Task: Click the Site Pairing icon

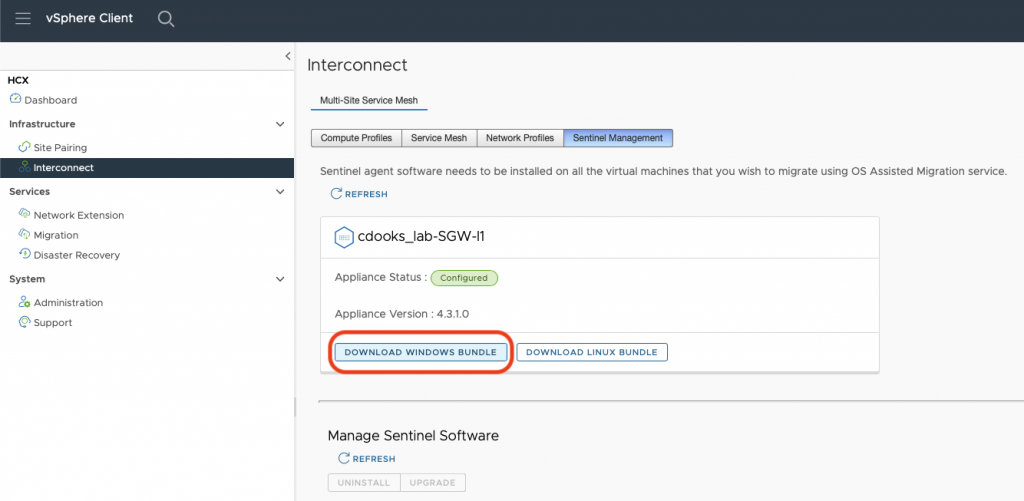Action: pos(25,147)
